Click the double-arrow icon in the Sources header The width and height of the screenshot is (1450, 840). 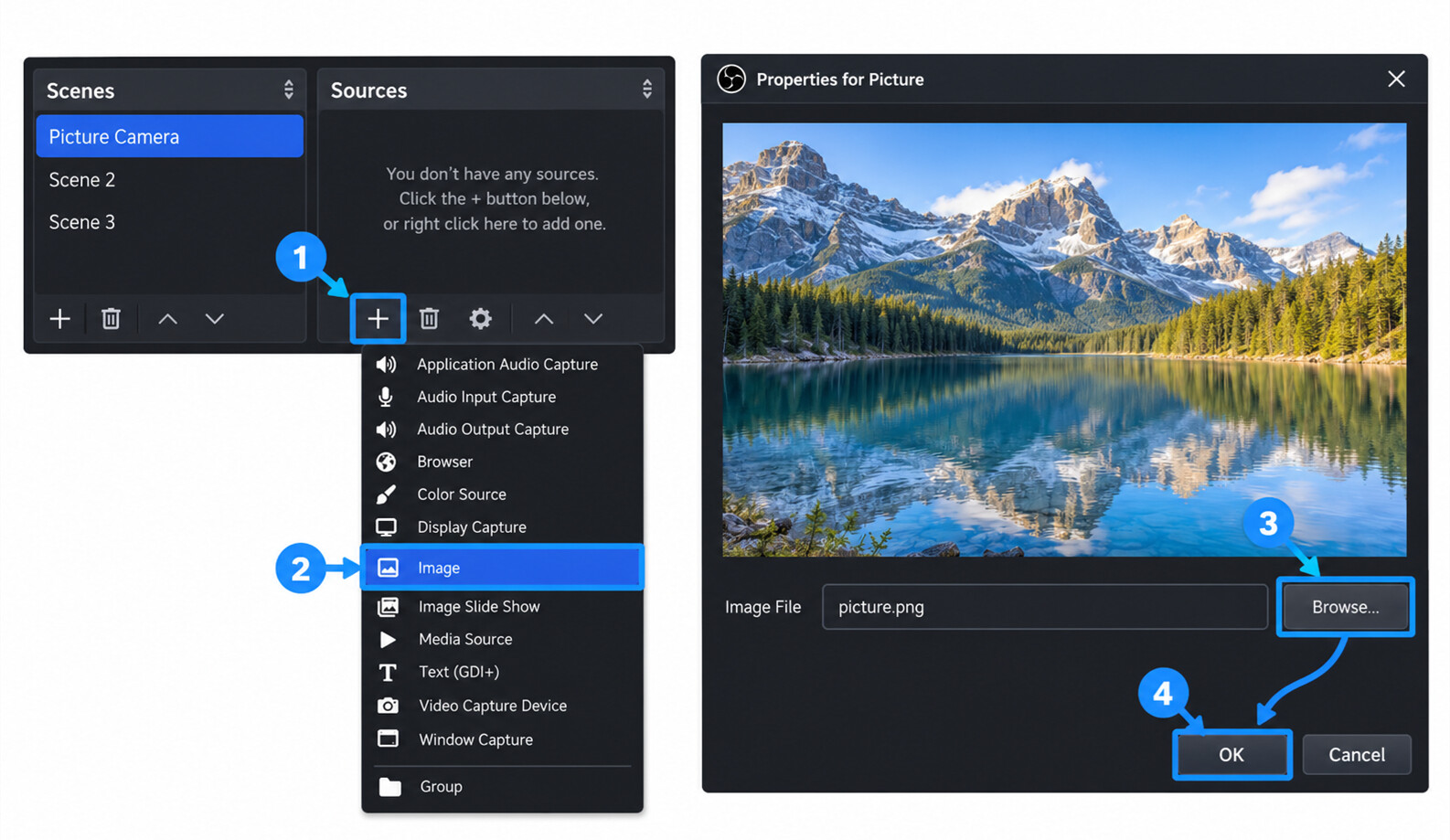click(647, 90)
